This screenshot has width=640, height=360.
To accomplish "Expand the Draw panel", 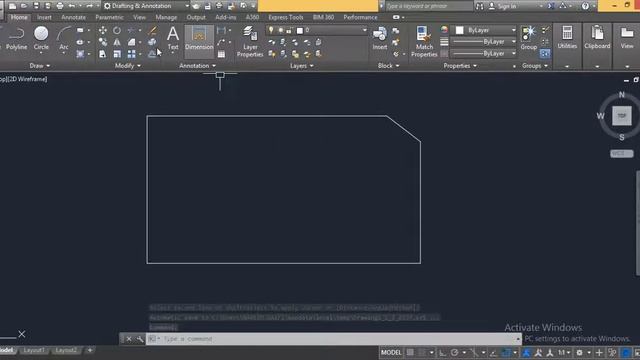I will [40, 66].
